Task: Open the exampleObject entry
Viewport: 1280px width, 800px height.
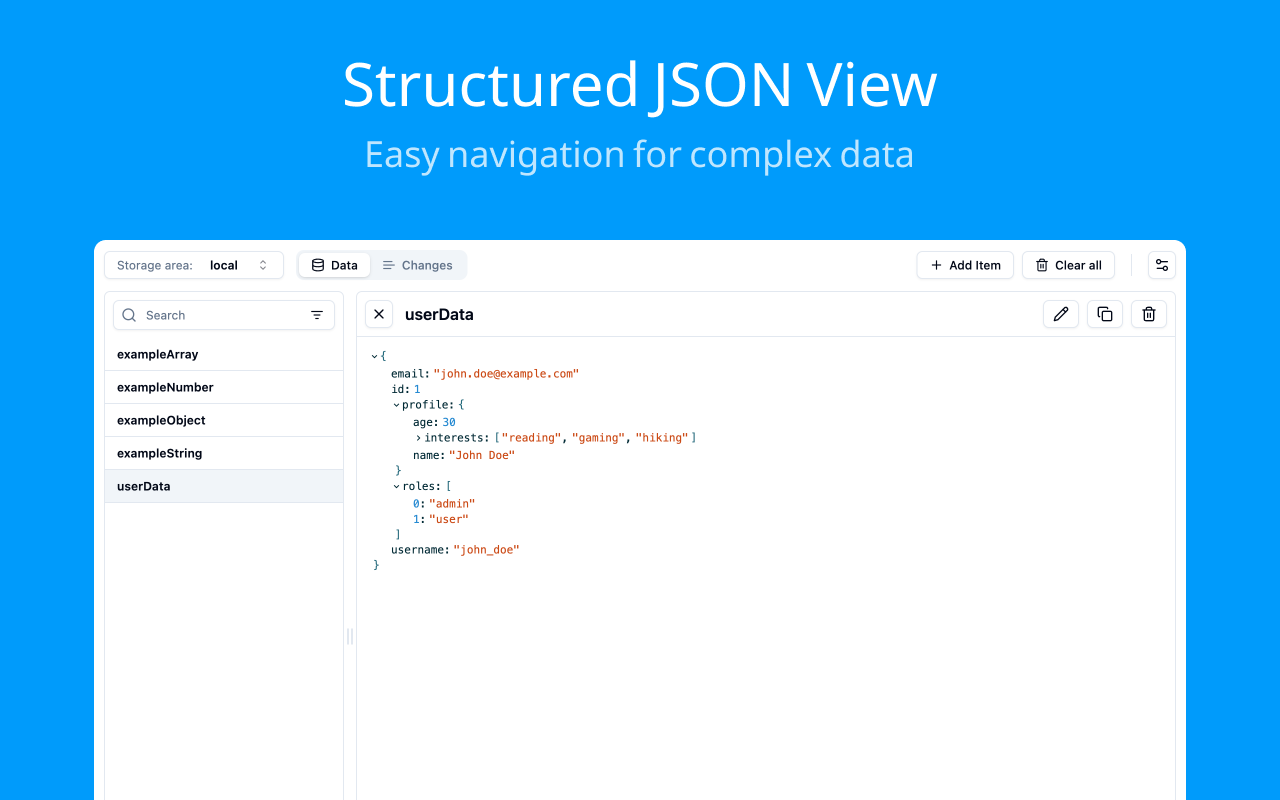Action: pyautogui.click(x=224, y=420)
